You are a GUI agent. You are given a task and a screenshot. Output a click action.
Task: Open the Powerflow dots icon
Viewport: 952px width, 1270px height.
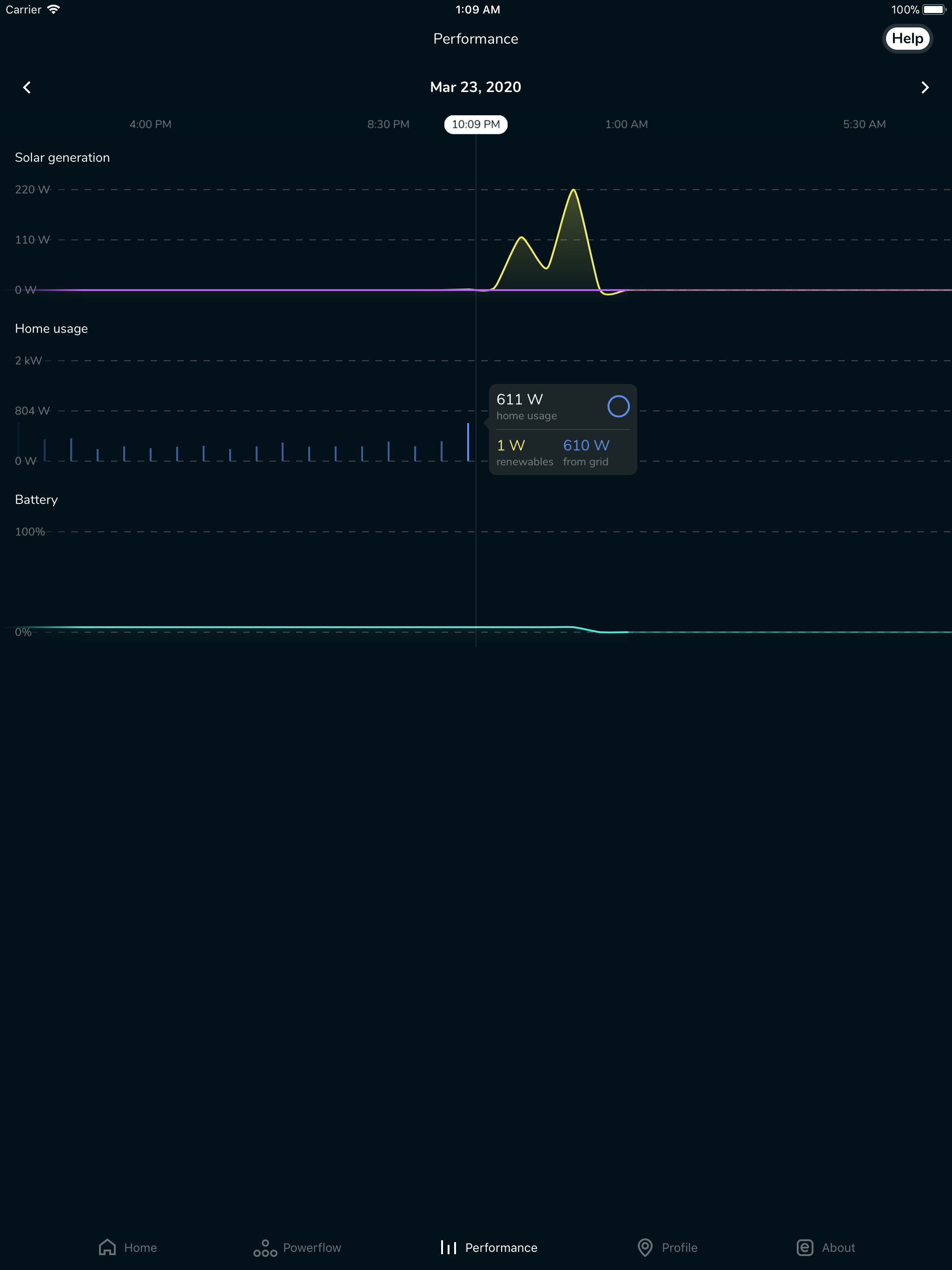(x=264, y=1248)
